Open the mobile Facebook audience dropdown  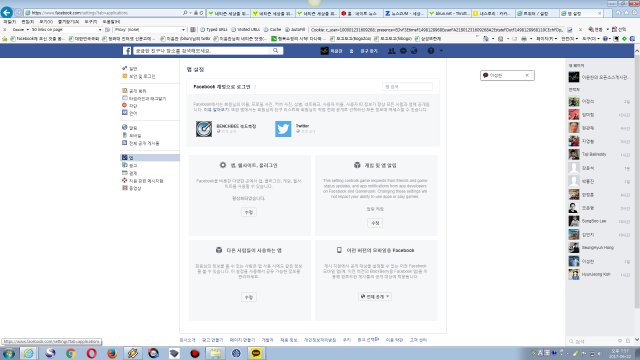click(x=375, y=297)
